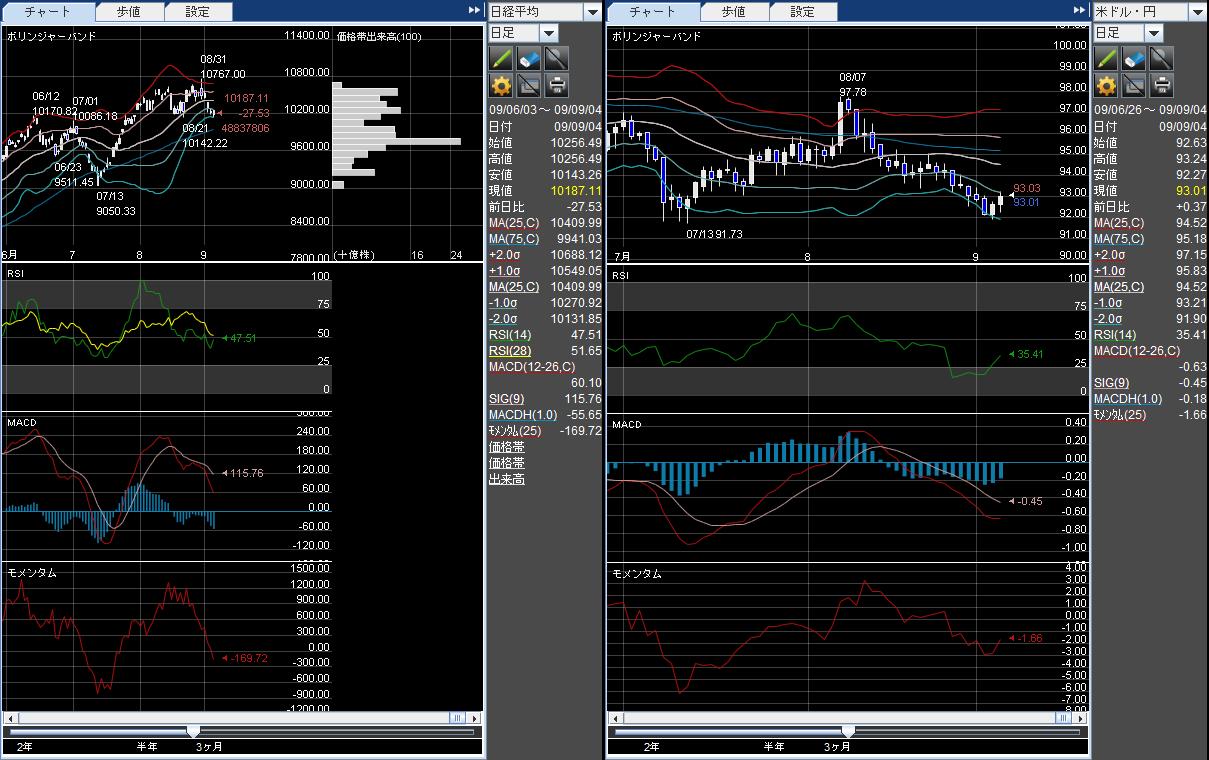Open the 設定 tab in right chart
The width and height of the screenshot is (1209, 760).
[802, 12]
